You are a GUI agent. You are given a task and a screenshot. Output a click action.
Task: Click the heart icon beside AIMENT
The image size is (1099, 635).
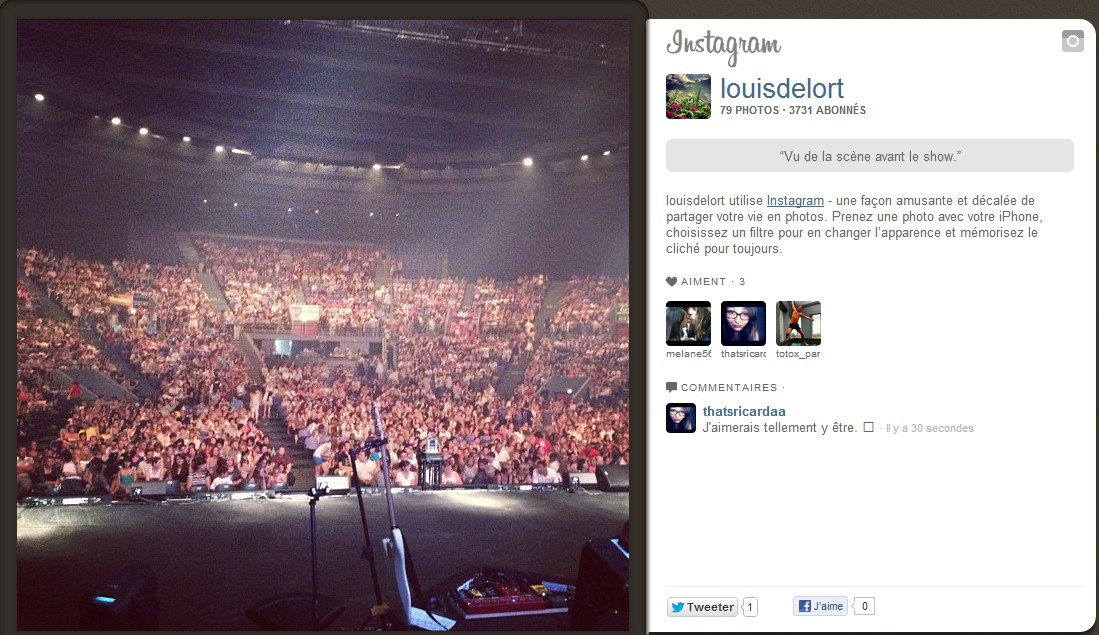click(x=671, y=282)
